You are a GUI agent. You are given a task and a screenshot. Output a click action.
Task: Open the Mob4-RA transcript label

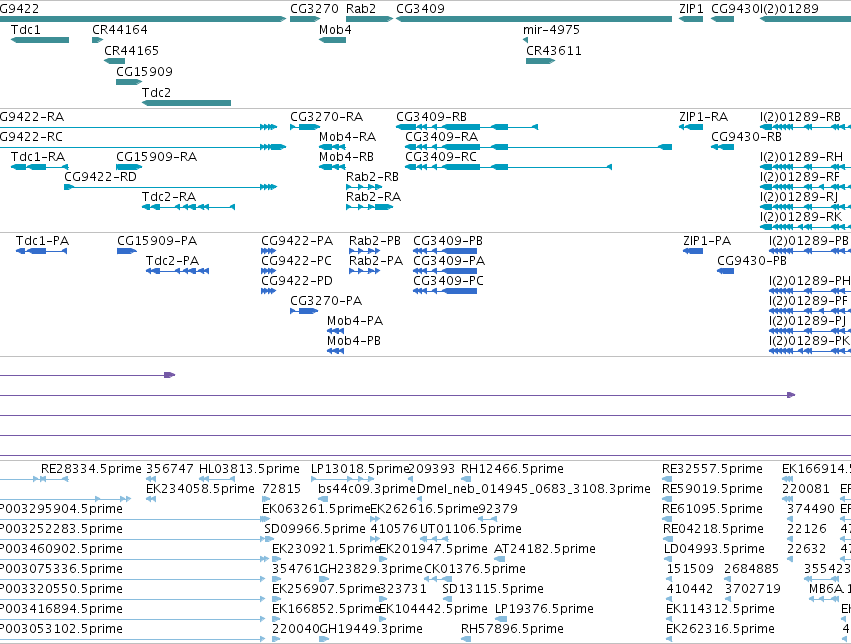(x=347, y=137)
